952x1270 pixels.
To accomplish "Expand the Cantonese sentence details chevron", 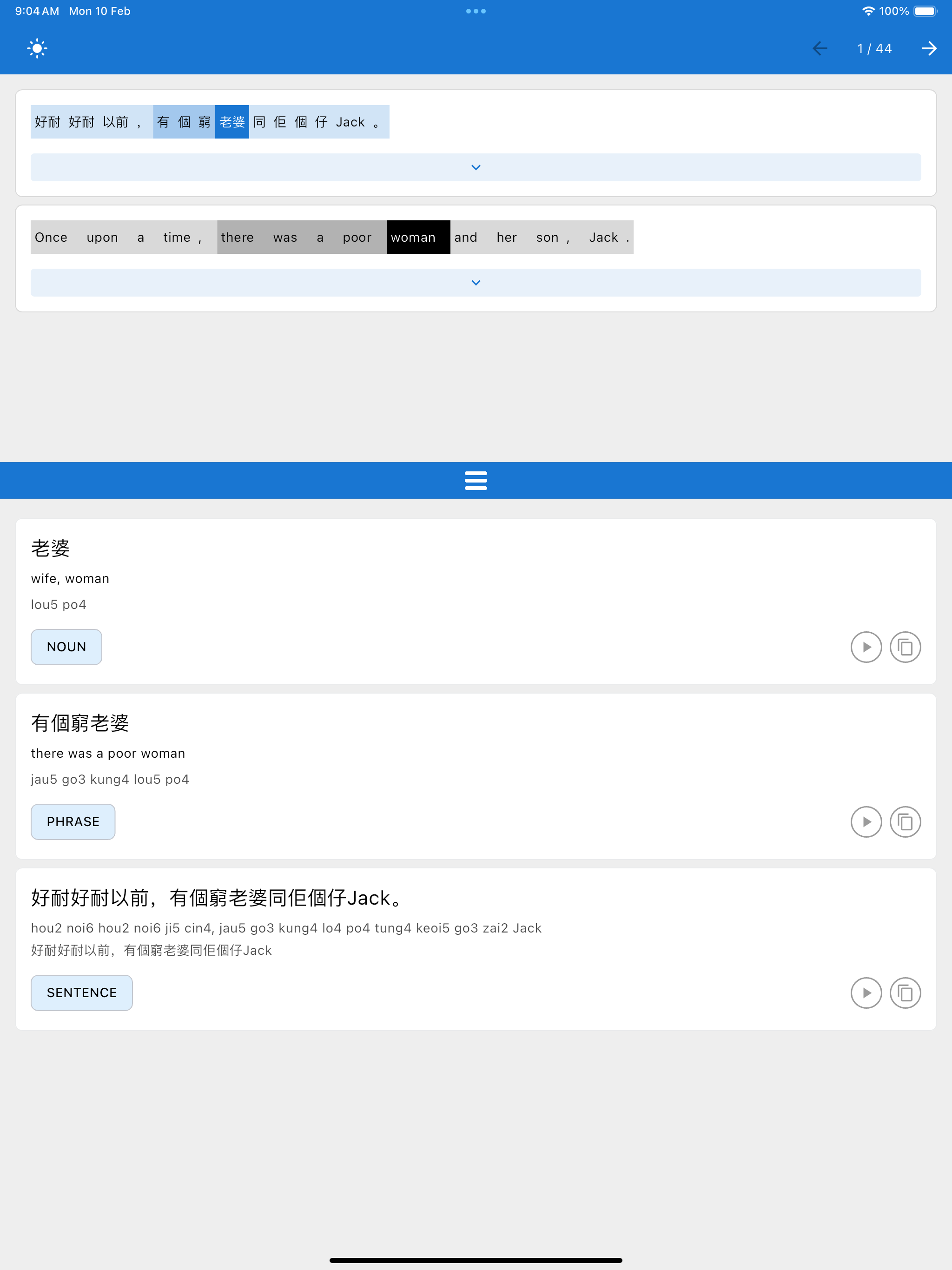I will 476,167.
